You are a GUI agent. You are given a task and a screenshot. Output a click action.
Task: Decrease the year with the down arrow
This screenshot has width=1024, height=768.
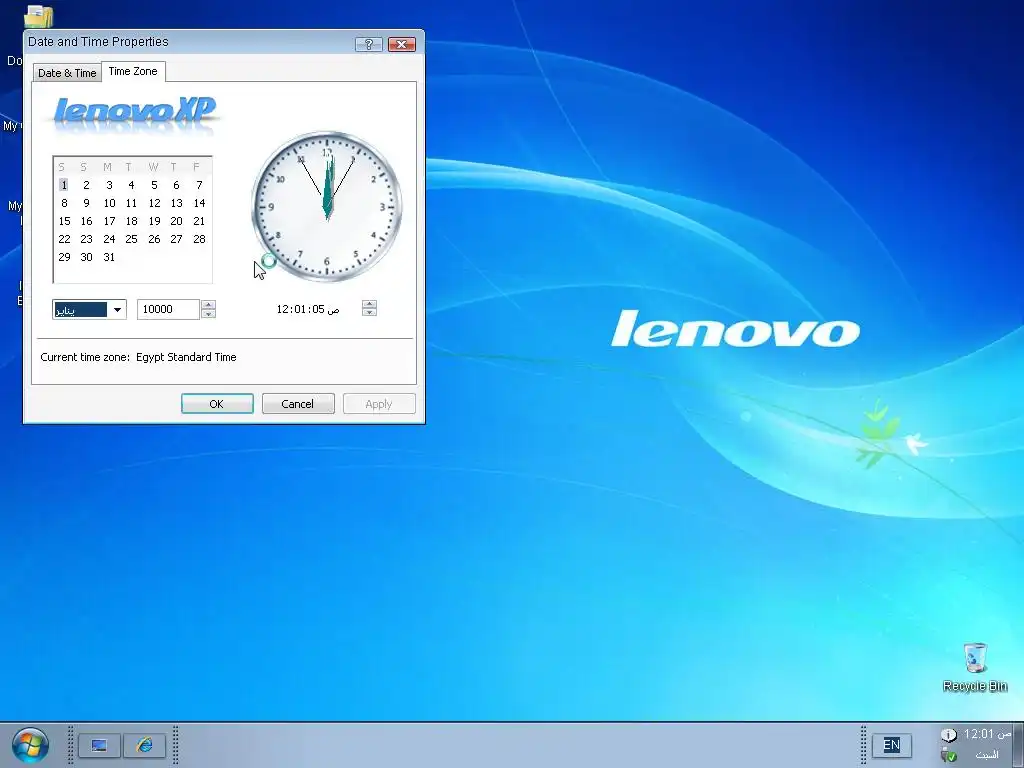coord(208,314)
